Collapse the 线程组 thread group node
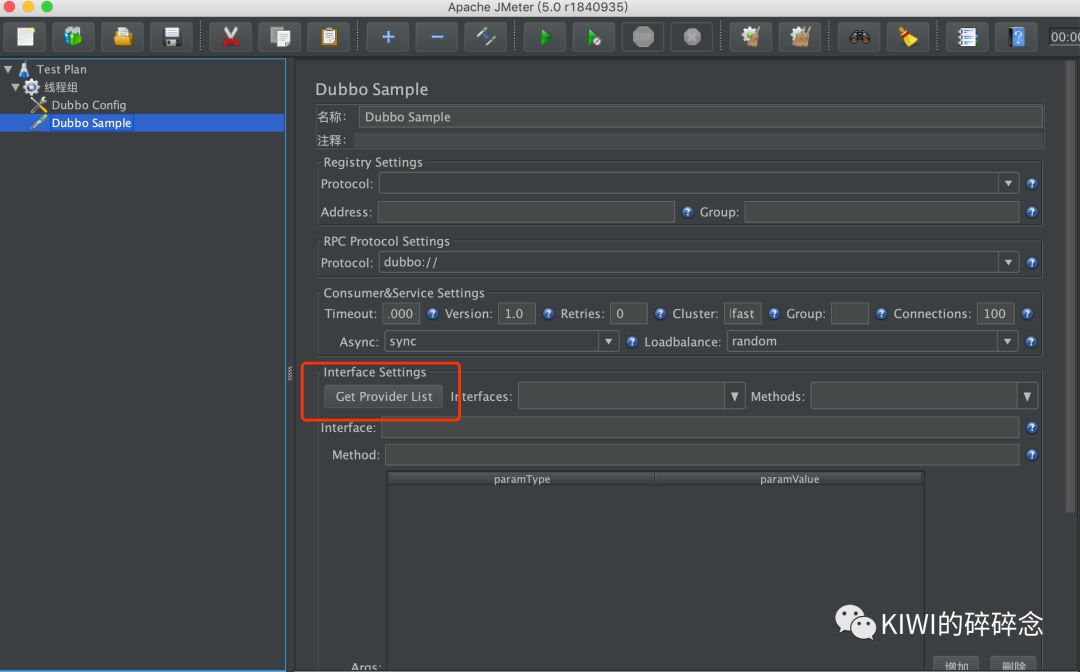Screen dimensions: 1080x672 point(15,87)
